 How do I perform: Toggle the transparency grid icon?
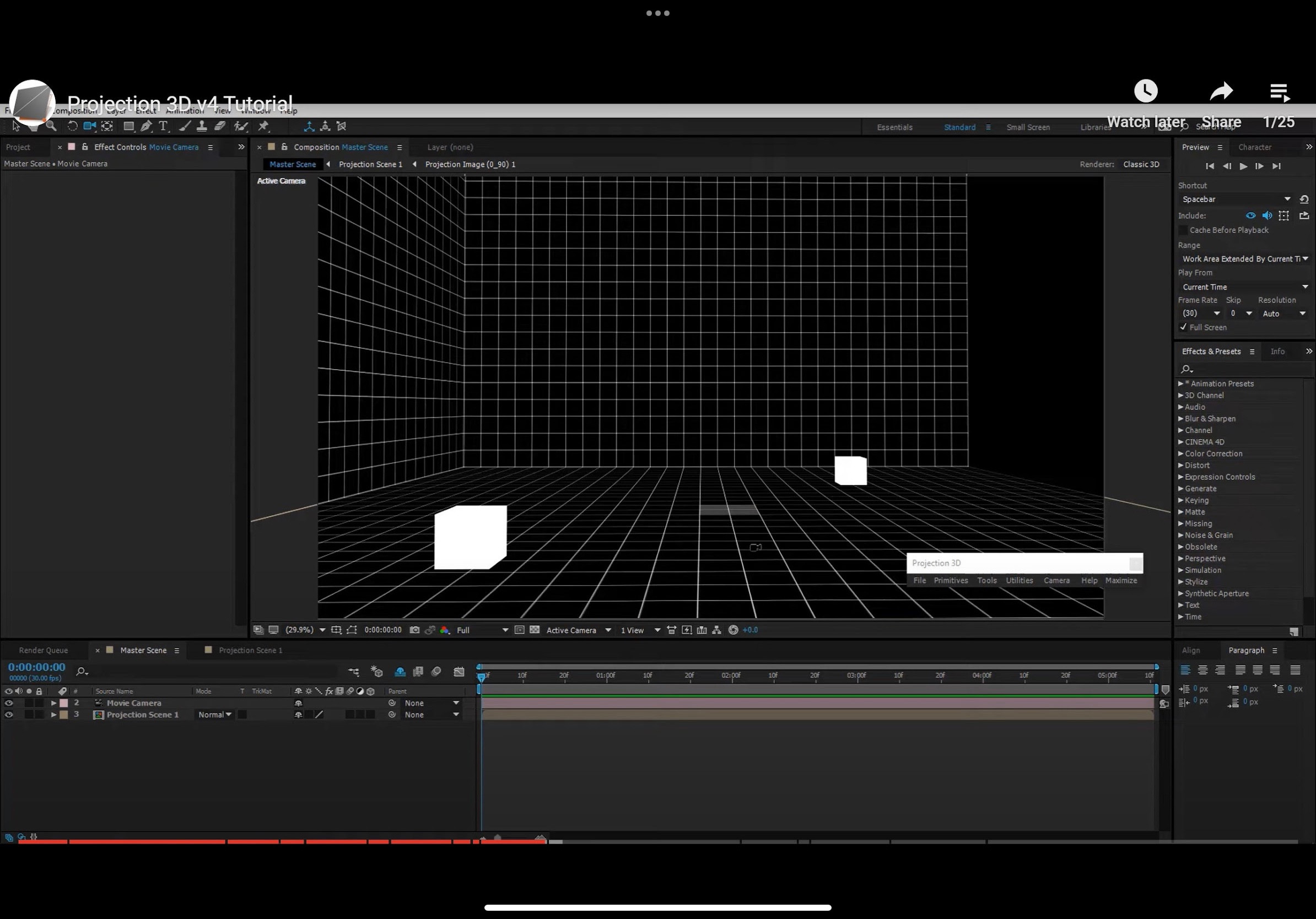(x=535, y=630)
